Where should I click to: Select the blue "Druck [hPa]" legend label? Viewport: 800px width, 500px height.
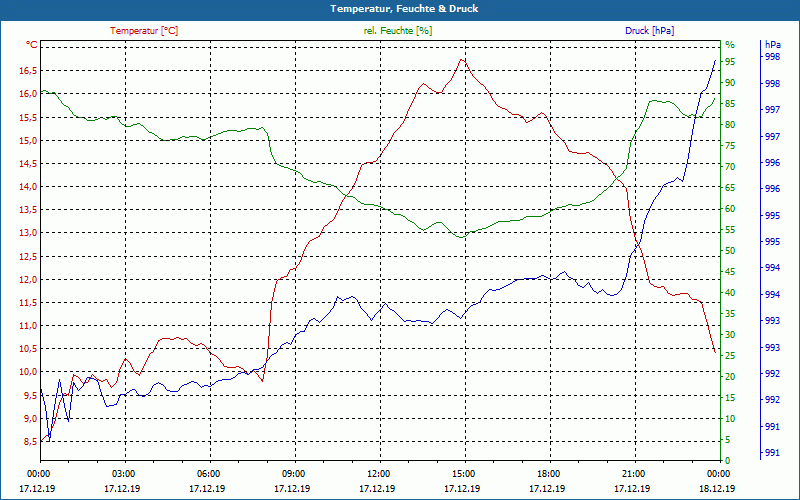click(x=649, y=31)
